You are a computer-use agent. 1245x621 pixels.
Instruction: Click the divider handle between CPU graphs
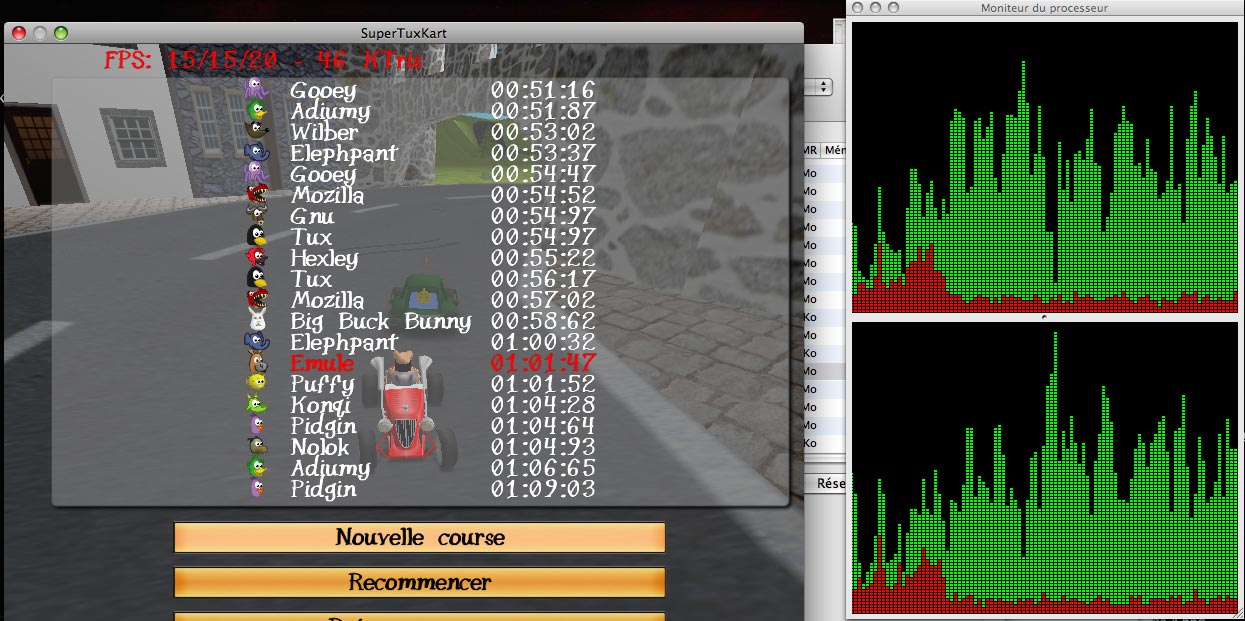(x=1043, y=317)
